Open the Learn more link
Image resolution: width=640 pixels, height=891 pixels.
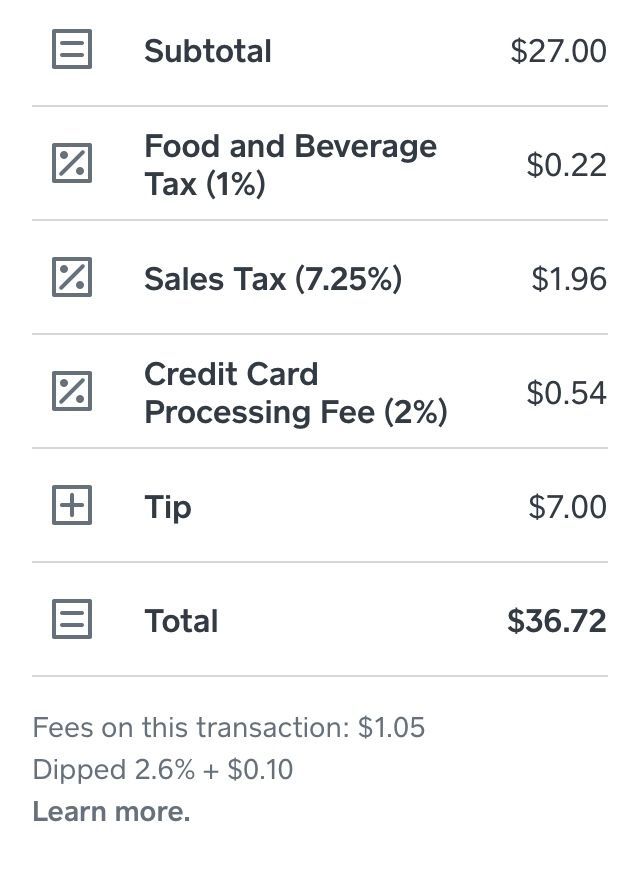click(111, 812)
